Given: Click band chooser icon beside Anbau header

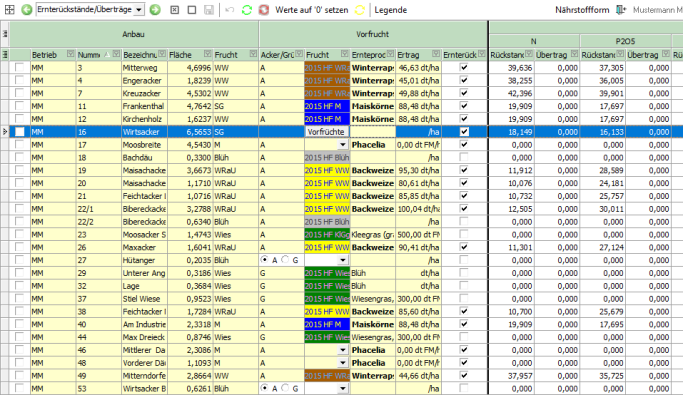Looking at the screenshot, I should click(x=5, y=34).
